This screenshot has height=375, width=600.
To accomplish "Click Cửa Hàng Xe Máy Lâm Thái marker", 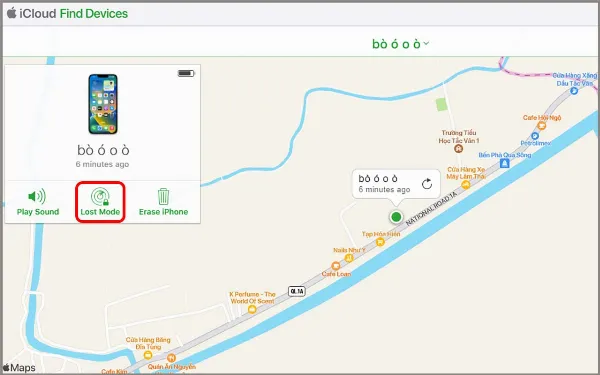I will (466, 185).
